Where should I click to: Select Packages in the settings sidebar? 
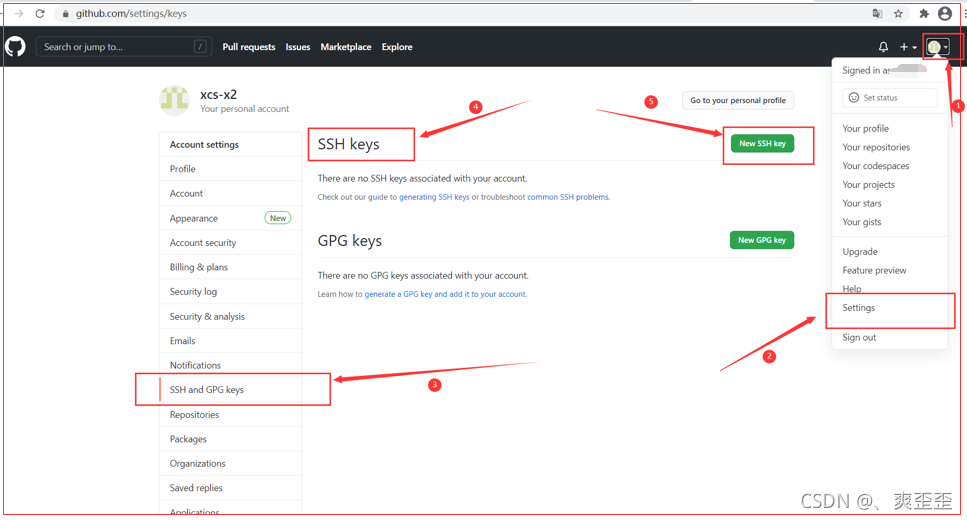[230, 439]
